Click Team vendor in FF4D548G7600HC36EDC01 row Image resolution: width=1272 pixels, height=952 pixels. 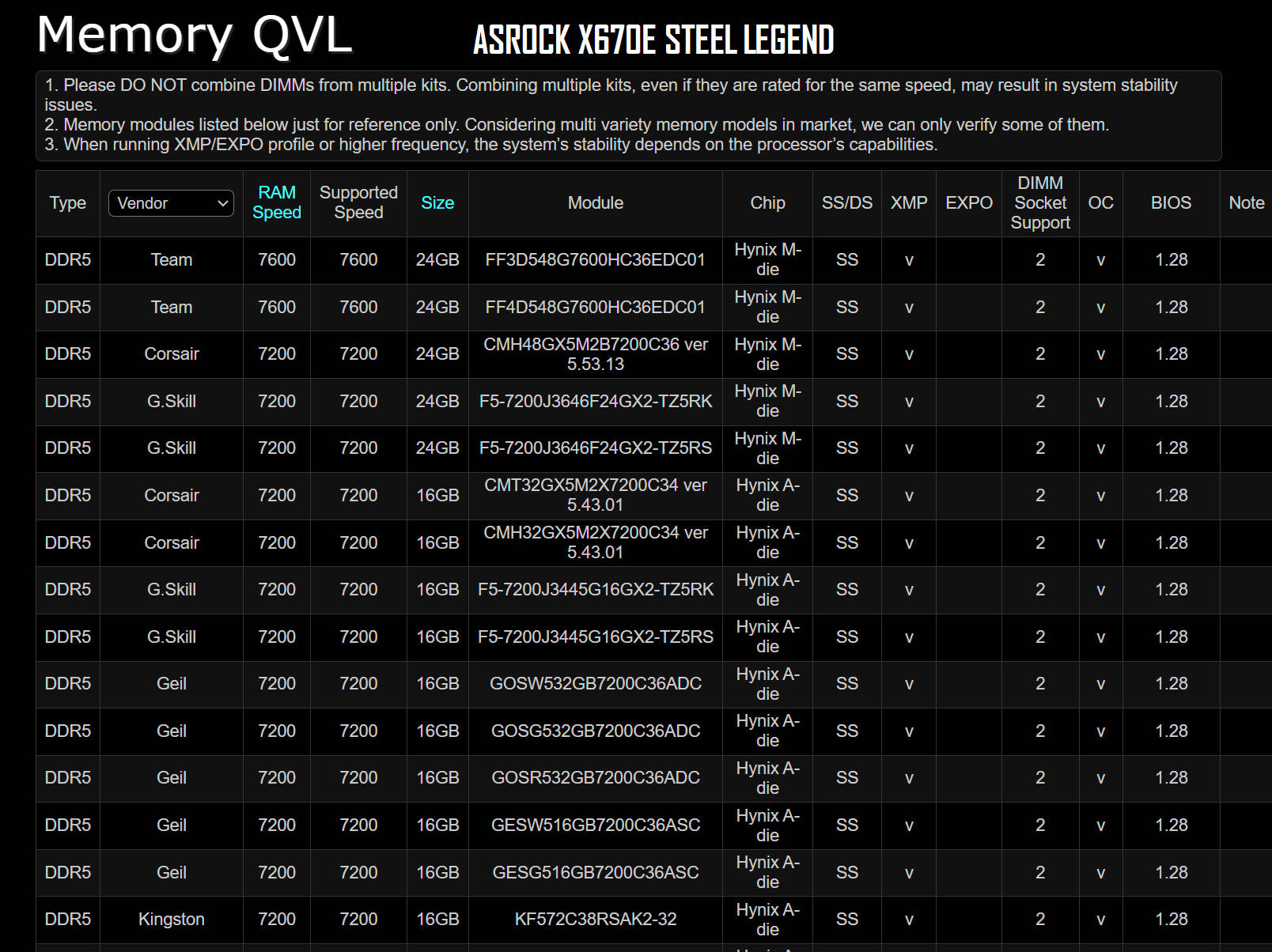click(172, 308)
